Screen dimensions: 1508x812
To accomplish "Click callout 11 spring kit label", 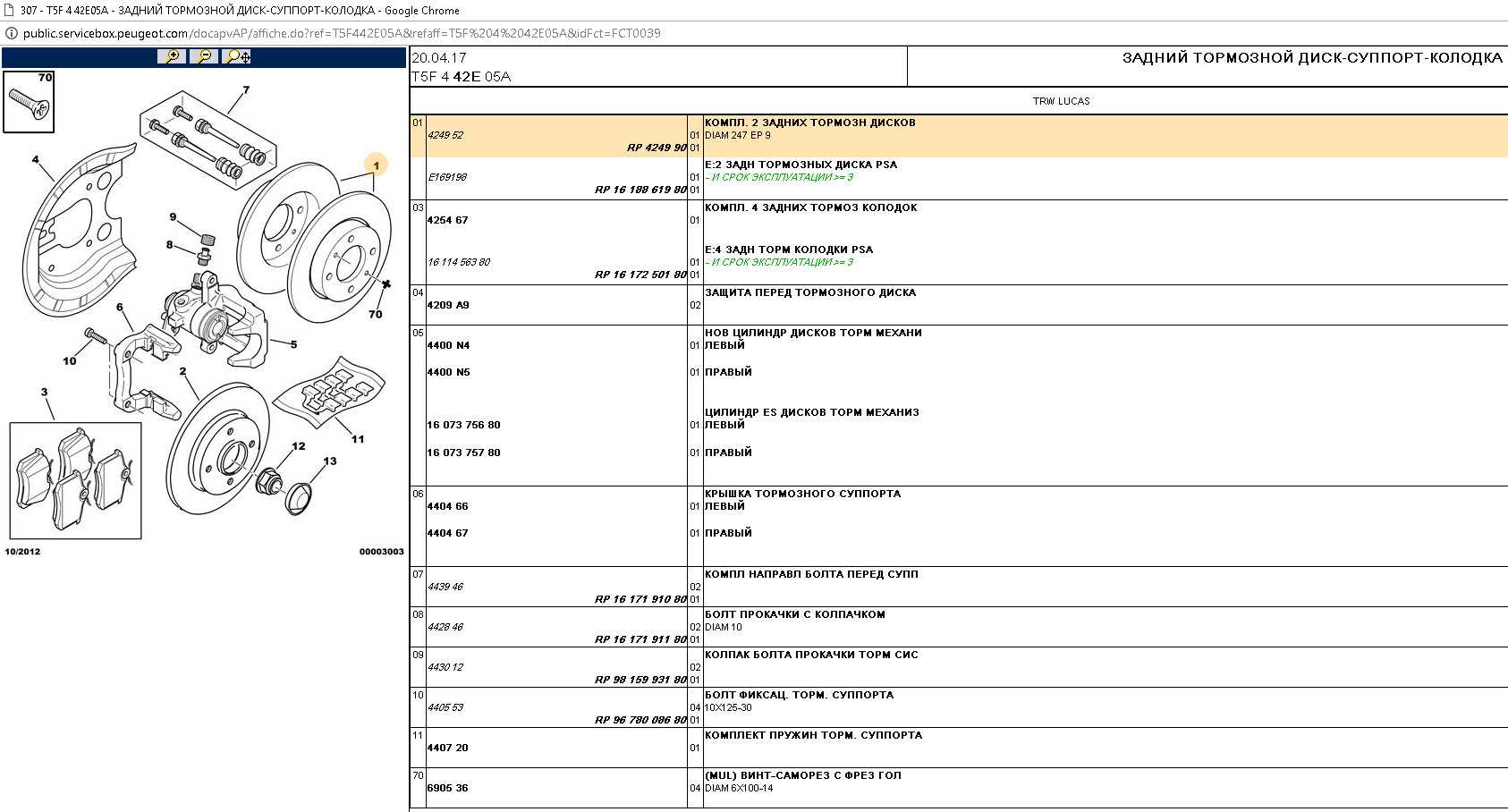I will point(358,439).
